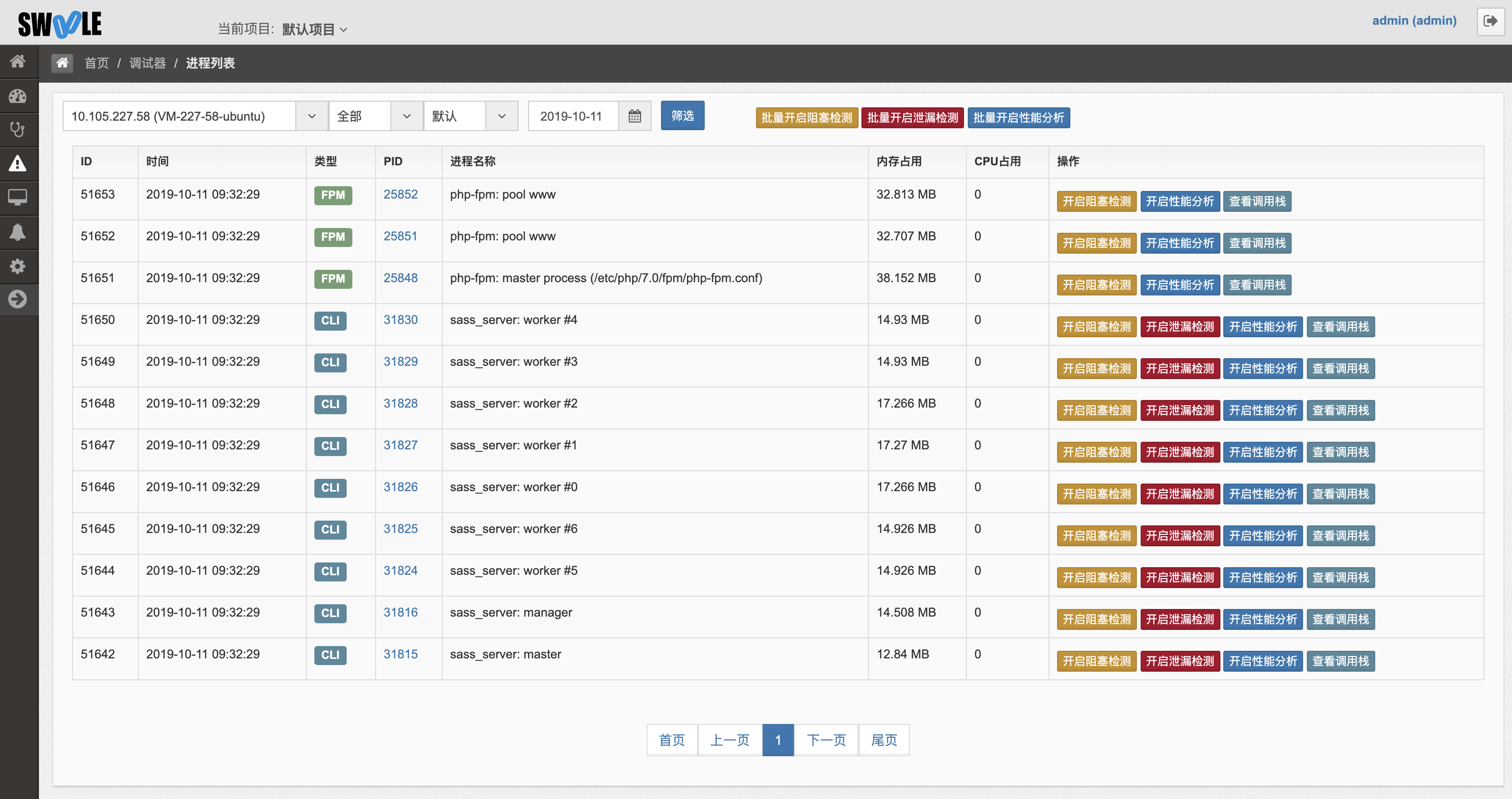1512x799 pixels.
Task: Go to 调试器 in the breadcrumb
Action: pyautogui.click(x=147, y=63)
